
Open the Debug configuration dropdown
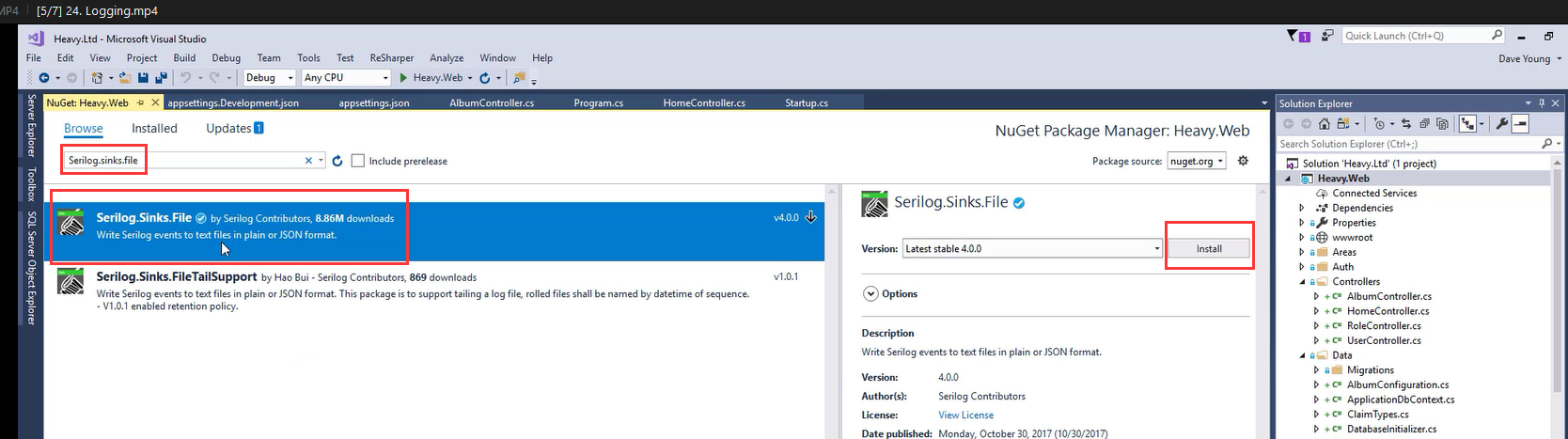coord(269,78)
